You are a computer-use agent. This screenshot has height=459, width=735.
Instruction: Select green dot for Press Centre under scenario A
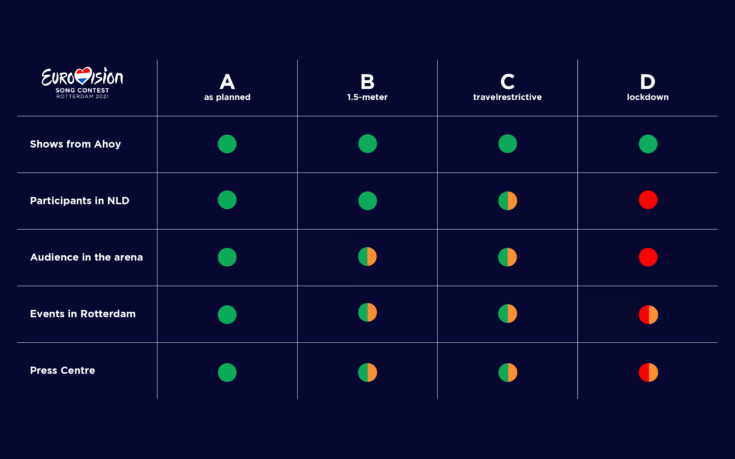227,372
